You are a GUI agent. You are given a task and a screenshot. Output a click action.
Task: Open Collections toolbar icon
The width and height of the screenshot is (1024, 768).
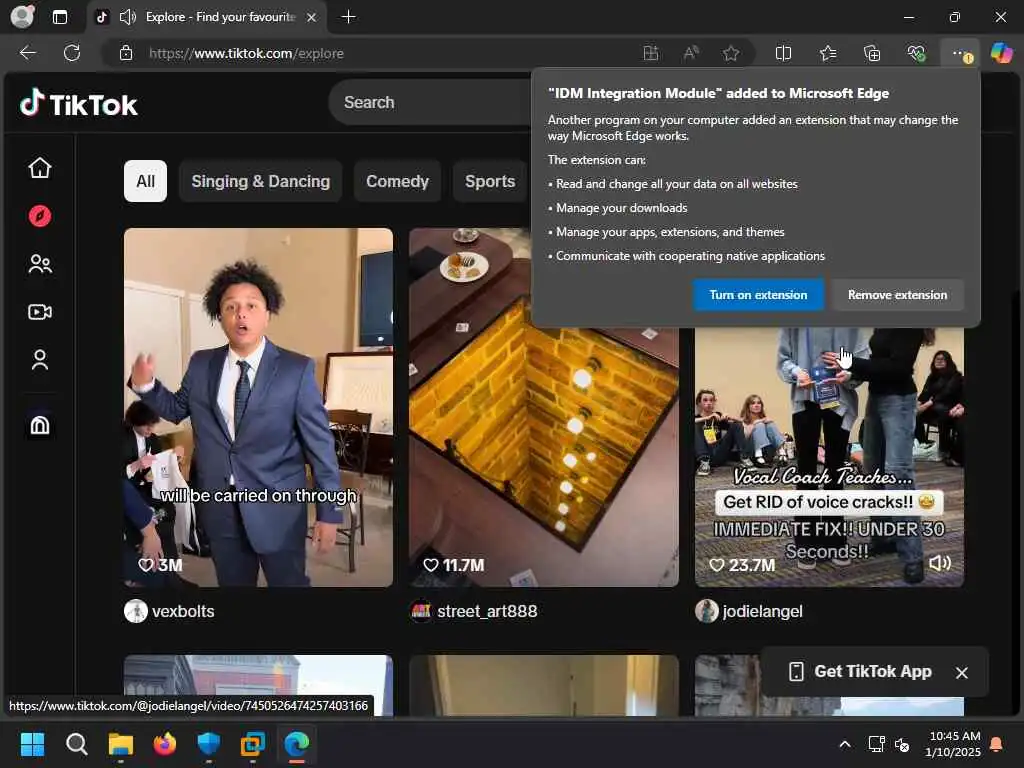click(872, 53)
